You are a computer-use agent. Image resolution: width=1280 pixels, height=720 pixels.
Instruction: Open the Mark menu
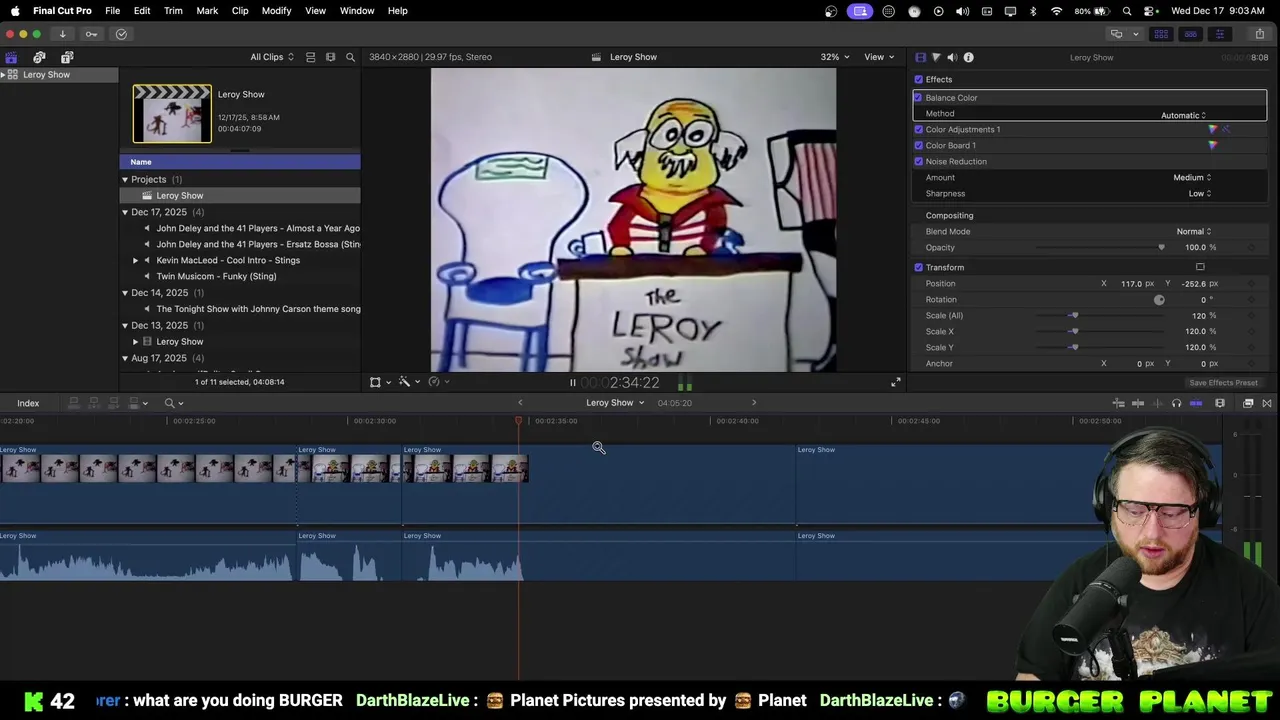[x=207, y=10]
